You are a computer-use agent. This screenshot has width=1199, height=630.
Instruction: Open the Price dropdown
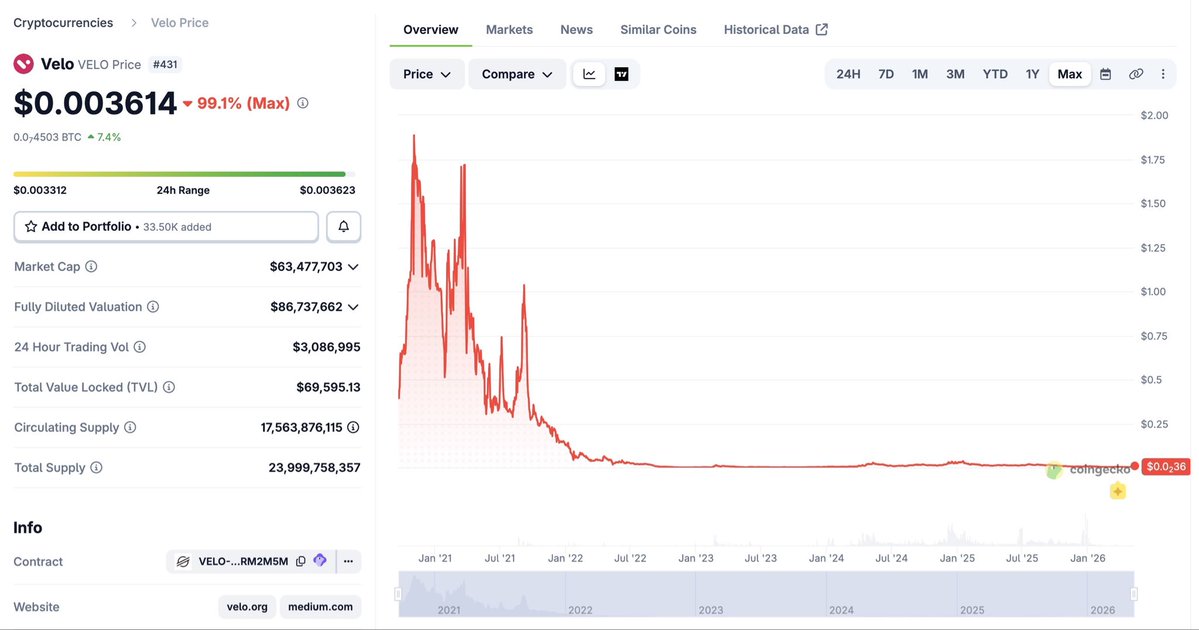(427, 74)
